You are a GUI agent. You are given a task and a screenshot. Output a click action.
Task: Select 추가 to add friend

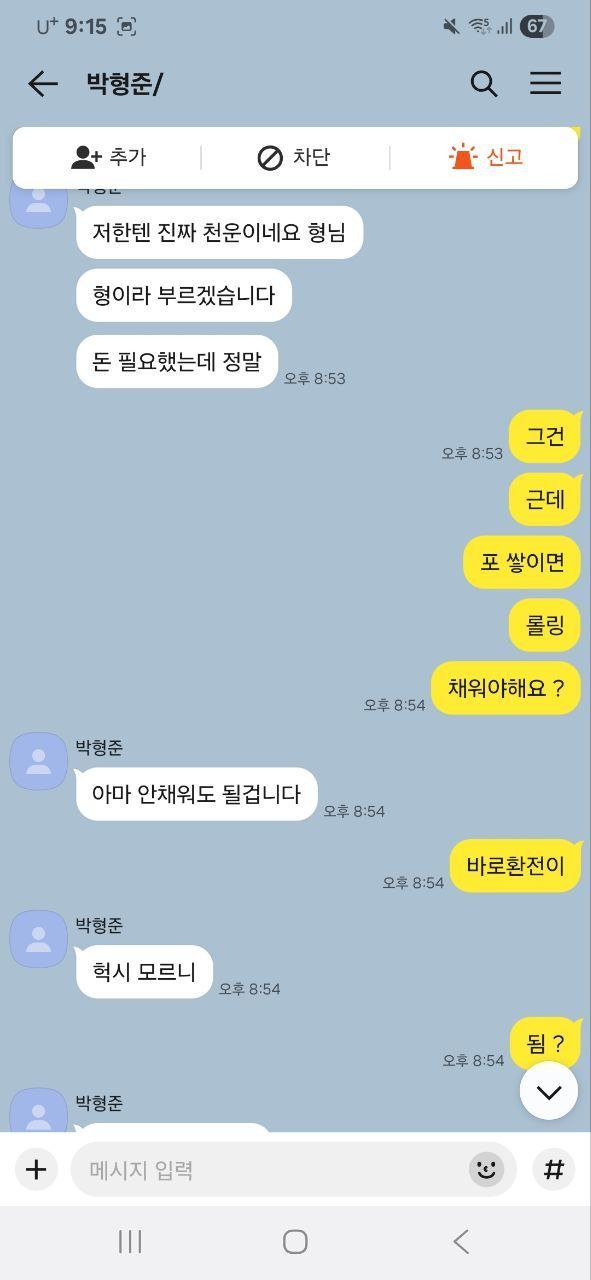(x=109, y=157)
